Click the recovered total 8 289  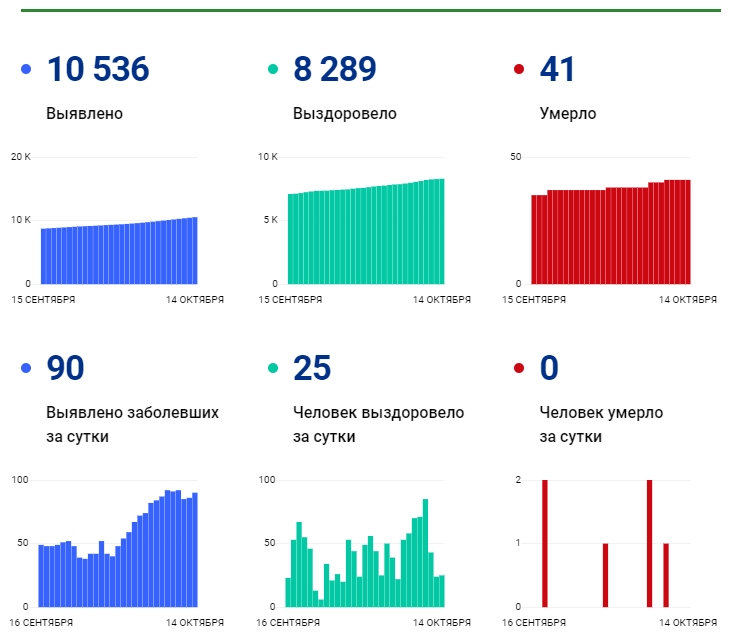click(x=335, y=69)
